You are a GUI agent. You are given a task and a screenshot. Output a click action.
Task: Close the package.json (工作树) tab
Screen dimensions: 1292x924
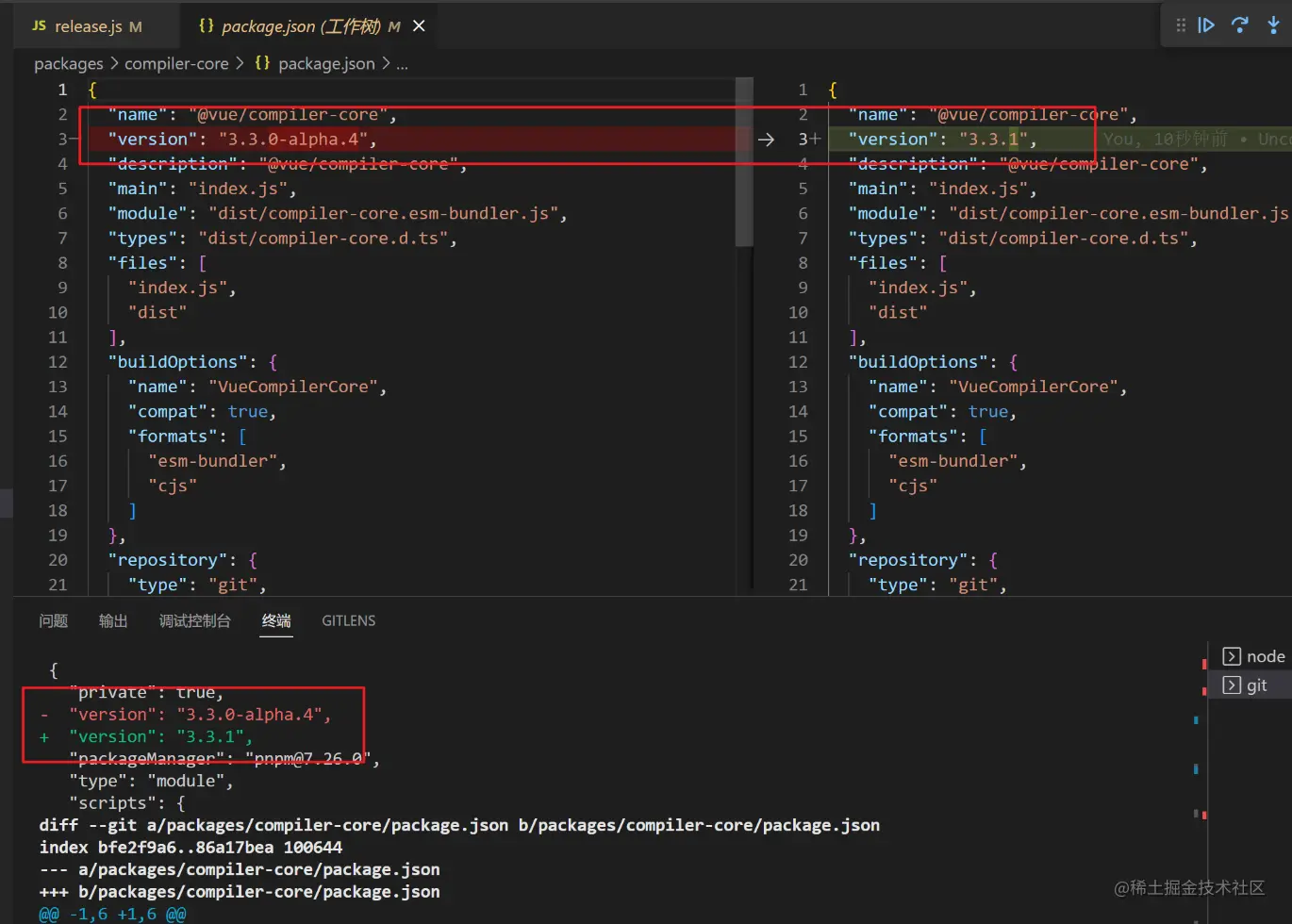[x=419, y=26]
